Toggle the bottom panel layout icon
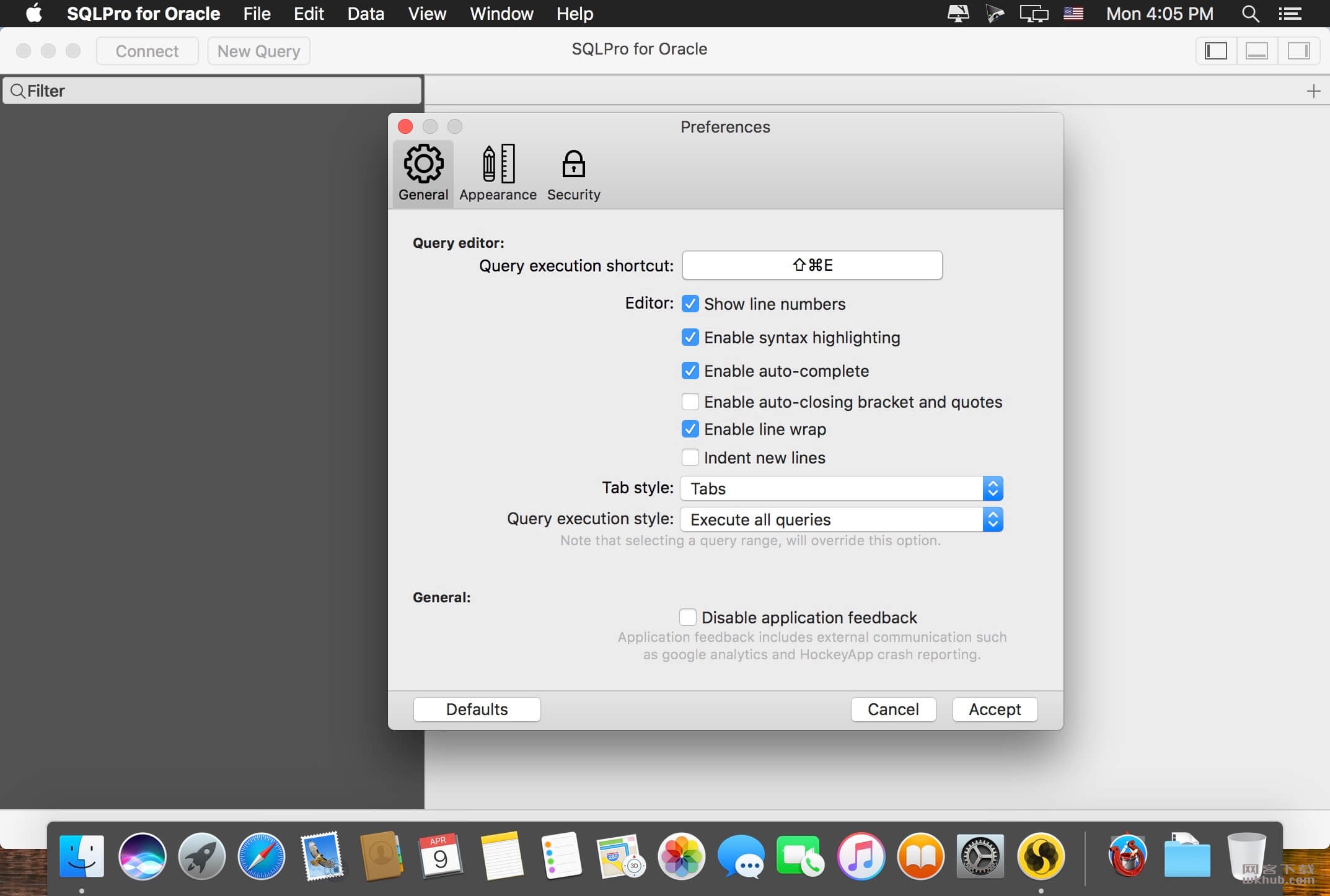This screenshot has width=1330, height=896. pyautogui.click(x=1256, y=51)
